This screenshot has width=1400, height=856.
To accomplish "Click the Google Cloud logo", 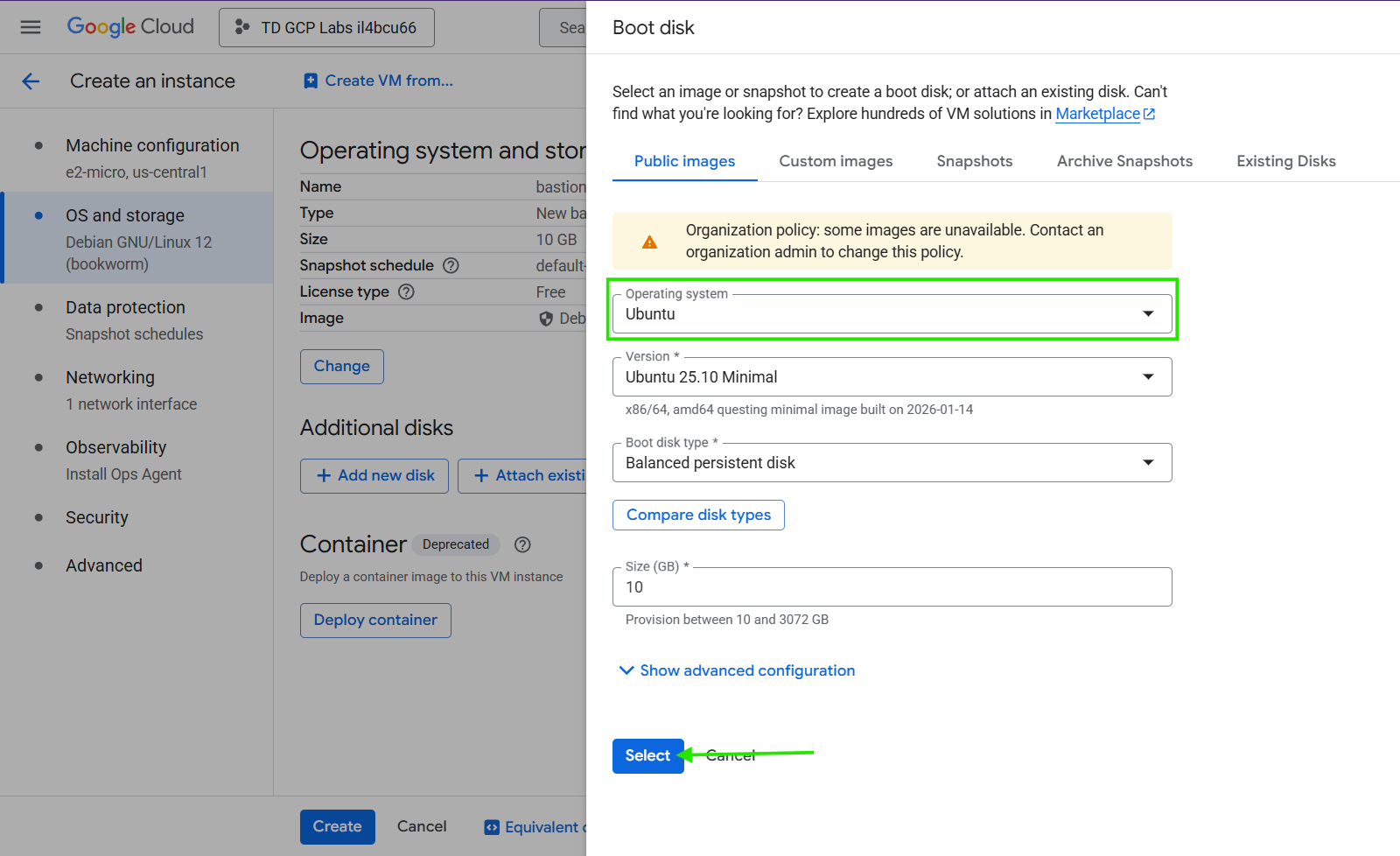I will (130, 27).
